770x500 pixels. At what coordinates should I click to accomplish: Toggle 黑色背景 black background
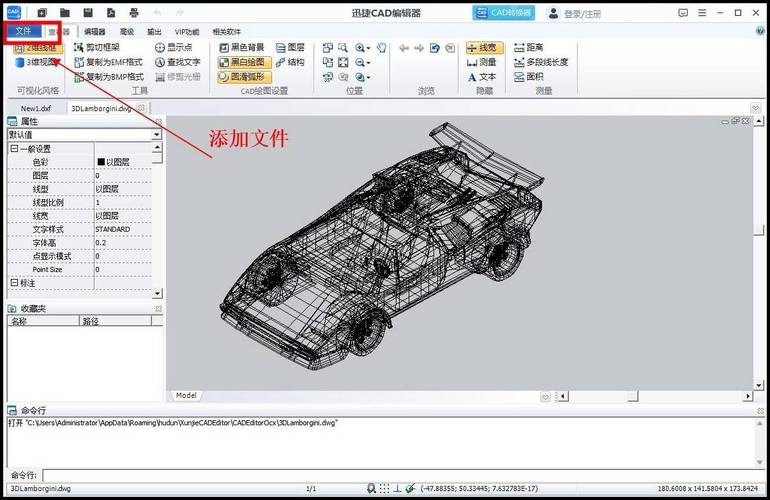(242, 47)
